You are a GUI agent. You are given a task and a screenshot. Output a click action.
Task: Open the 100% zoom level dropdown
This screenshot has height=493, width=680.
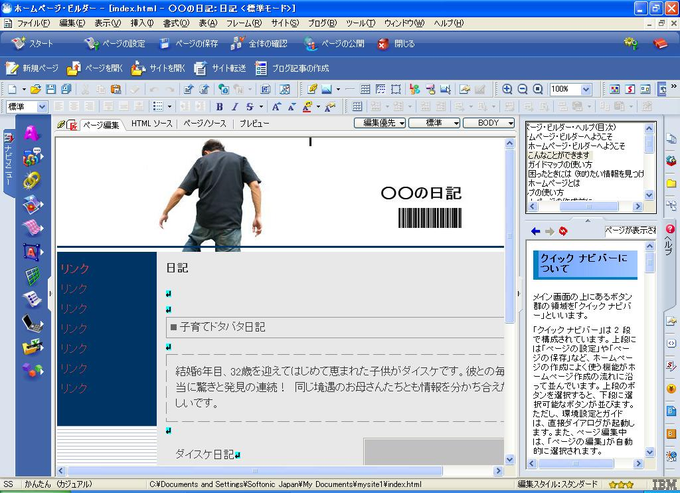click(x=586, y=89)
